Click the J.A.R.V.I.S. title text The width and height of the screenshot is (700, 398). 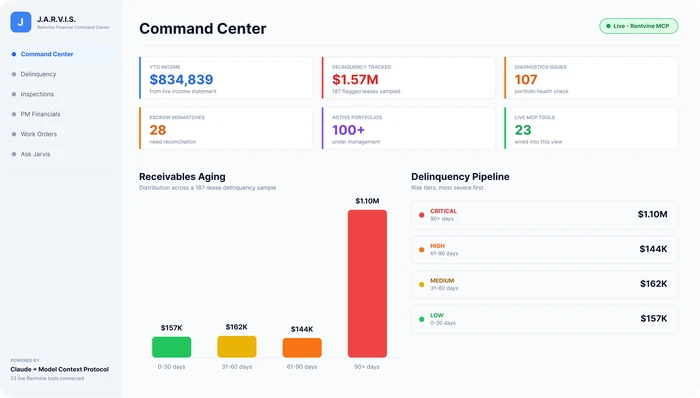coord(56,19)
